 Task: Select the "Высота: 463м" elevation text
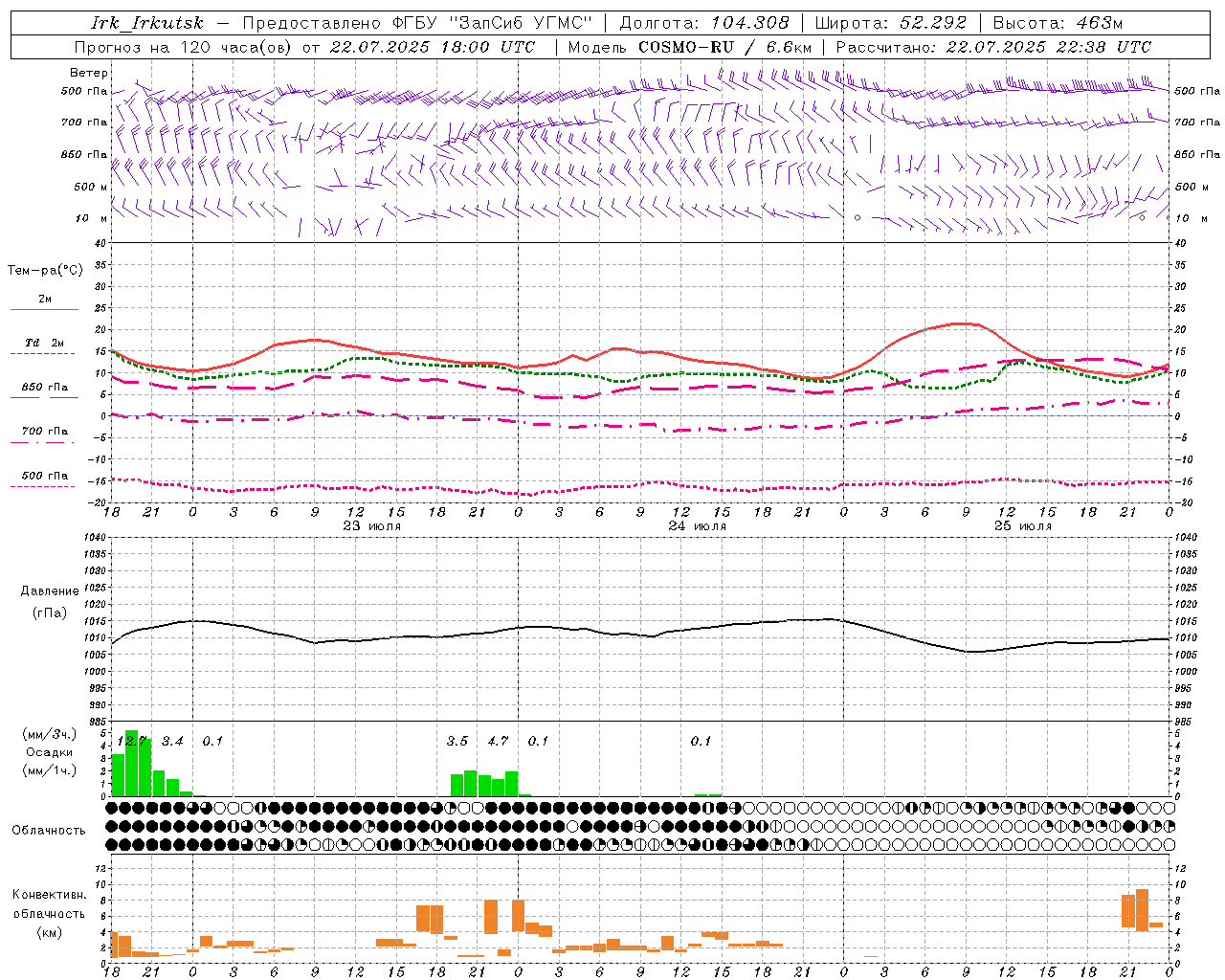(x=1058, y=23)
